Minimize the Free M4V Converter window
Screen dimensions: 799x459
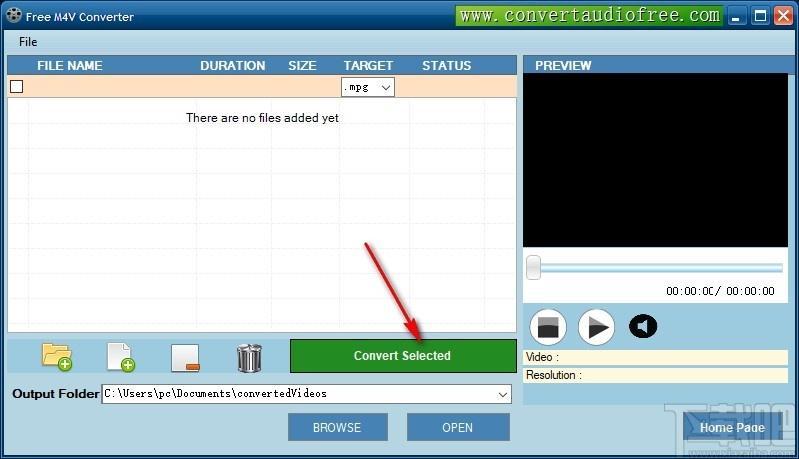[735, 16]
